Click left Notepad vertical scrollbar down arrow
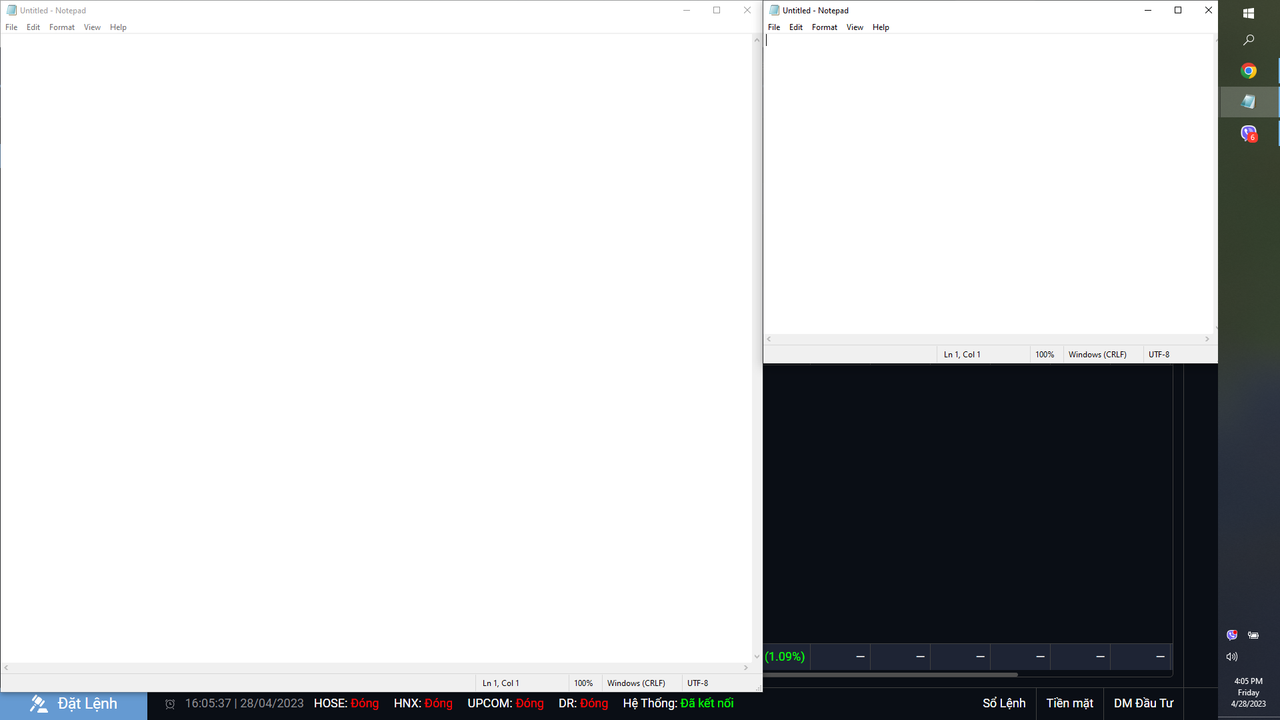This screenshot has height=720, width=1280. point(757,656)
